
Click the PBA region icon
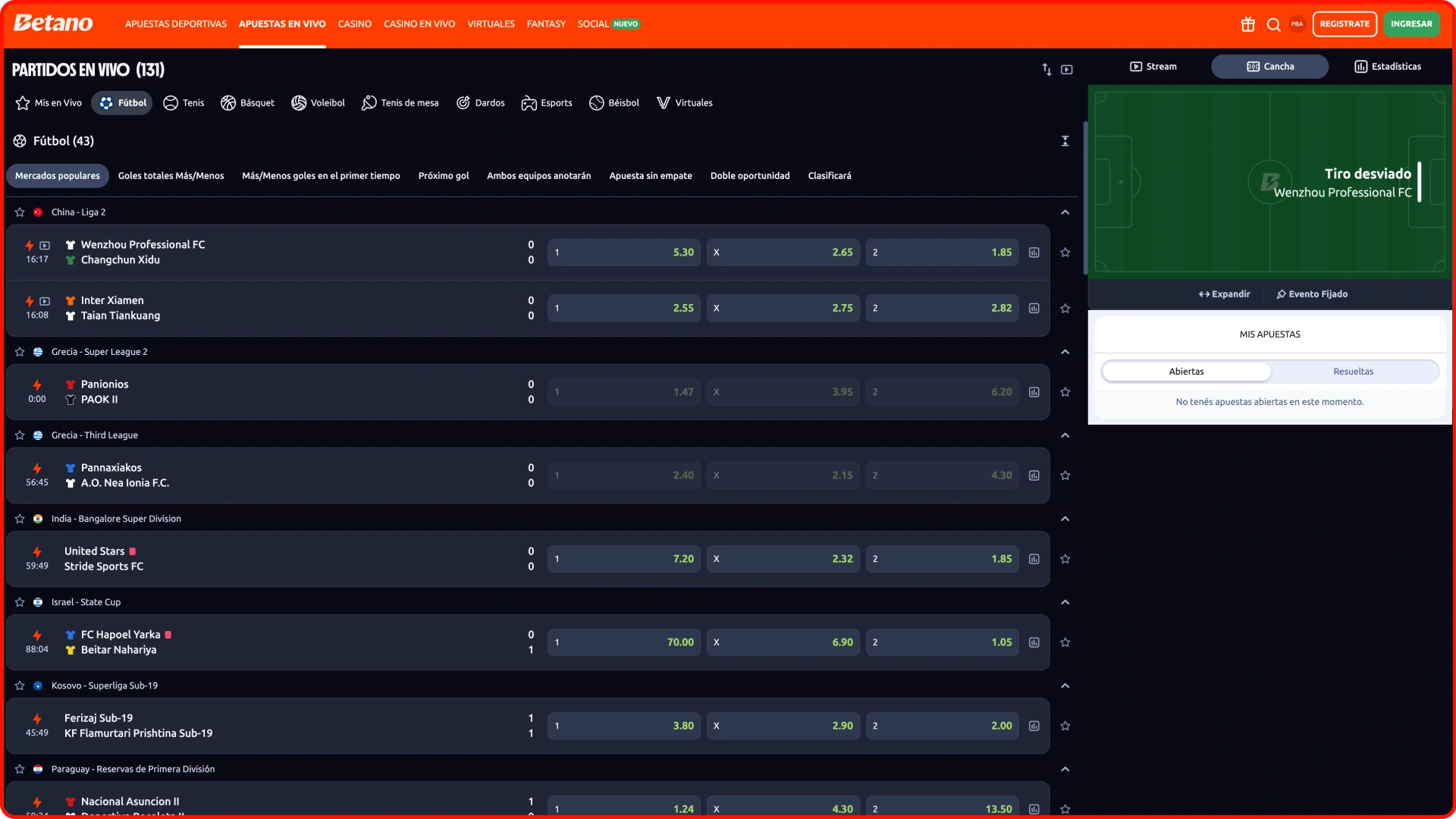[1297, 24]
